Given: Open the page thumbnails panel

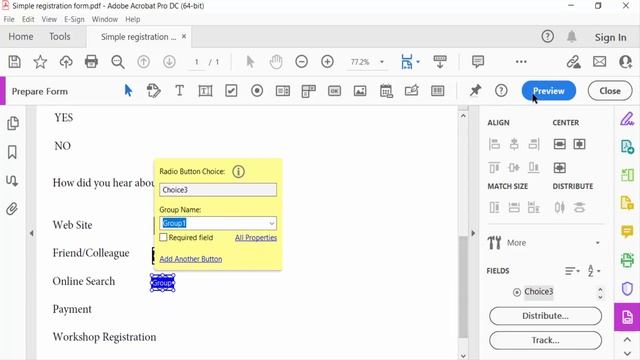Looking at the screenshot, I should coord(13,123).
